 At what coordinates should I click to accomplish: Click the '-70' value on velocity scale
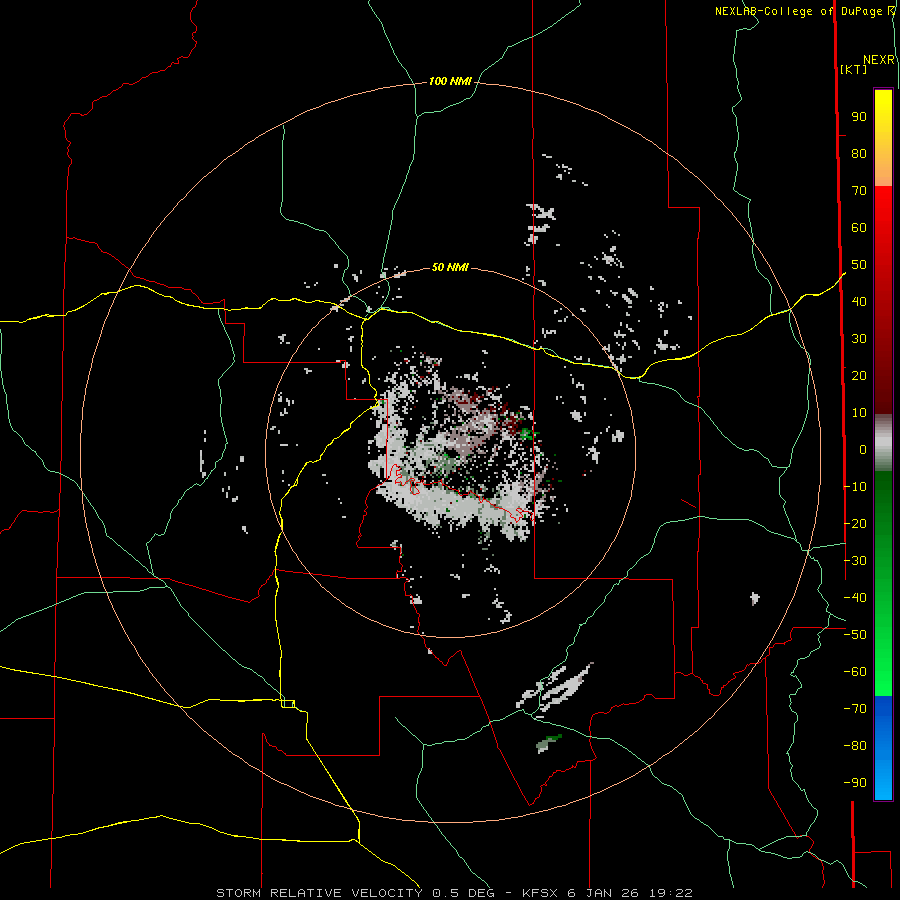pyautogui.click(x=855, y=709)
